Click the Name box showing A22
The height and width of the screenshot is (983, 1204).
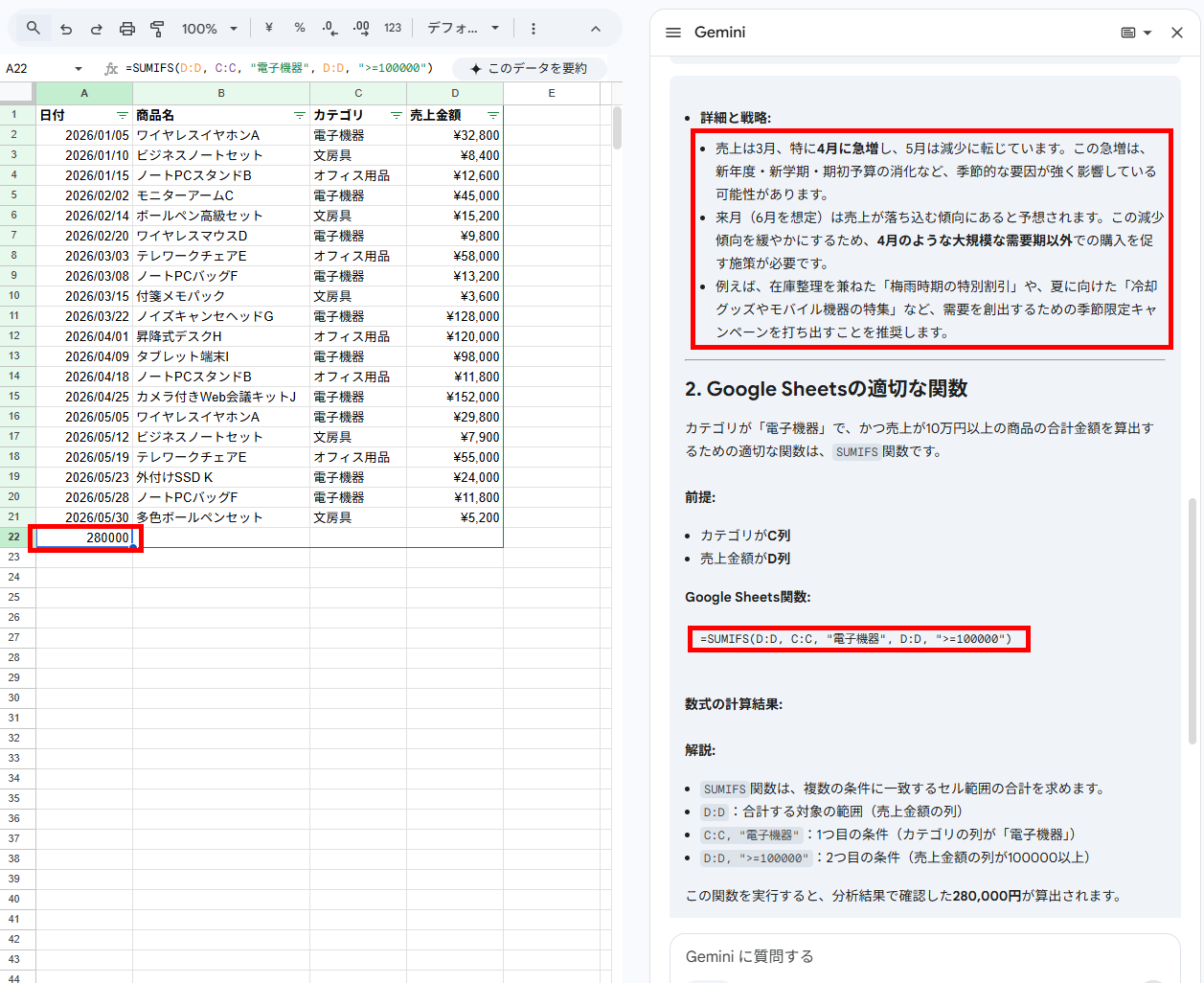tap(36, 68)
